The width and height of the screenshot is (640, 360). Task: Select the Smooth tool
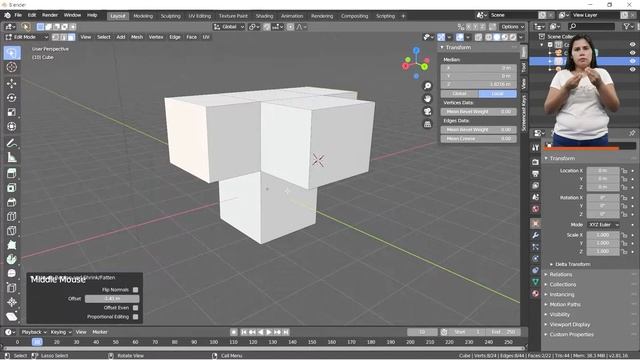pyautogui.click(x=12, y=273)
